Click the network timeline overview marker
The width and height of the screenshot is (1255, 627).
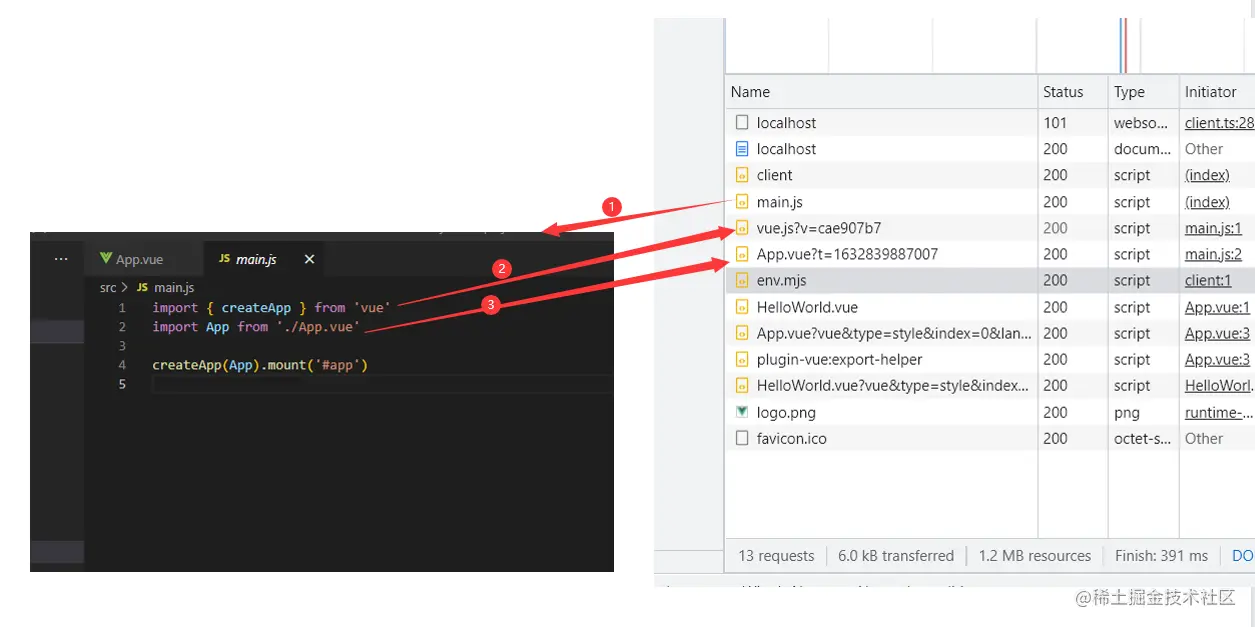pos(1124,45)
